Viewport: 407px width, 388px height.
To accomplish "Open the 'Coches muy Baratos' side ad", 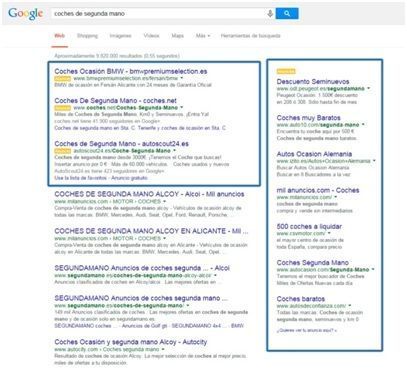I will coord(309,118).
